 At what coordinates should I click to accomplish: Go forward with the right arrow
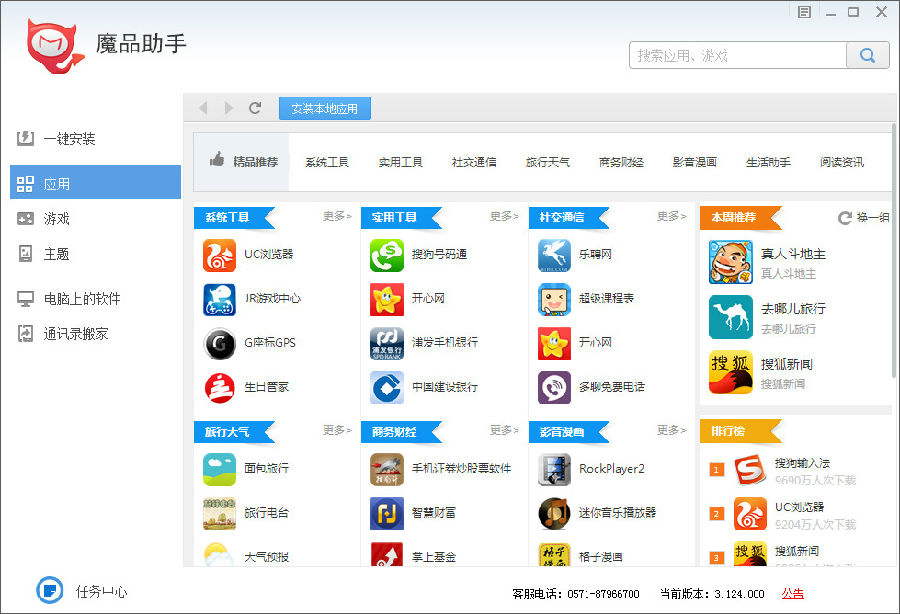[228, 108]
